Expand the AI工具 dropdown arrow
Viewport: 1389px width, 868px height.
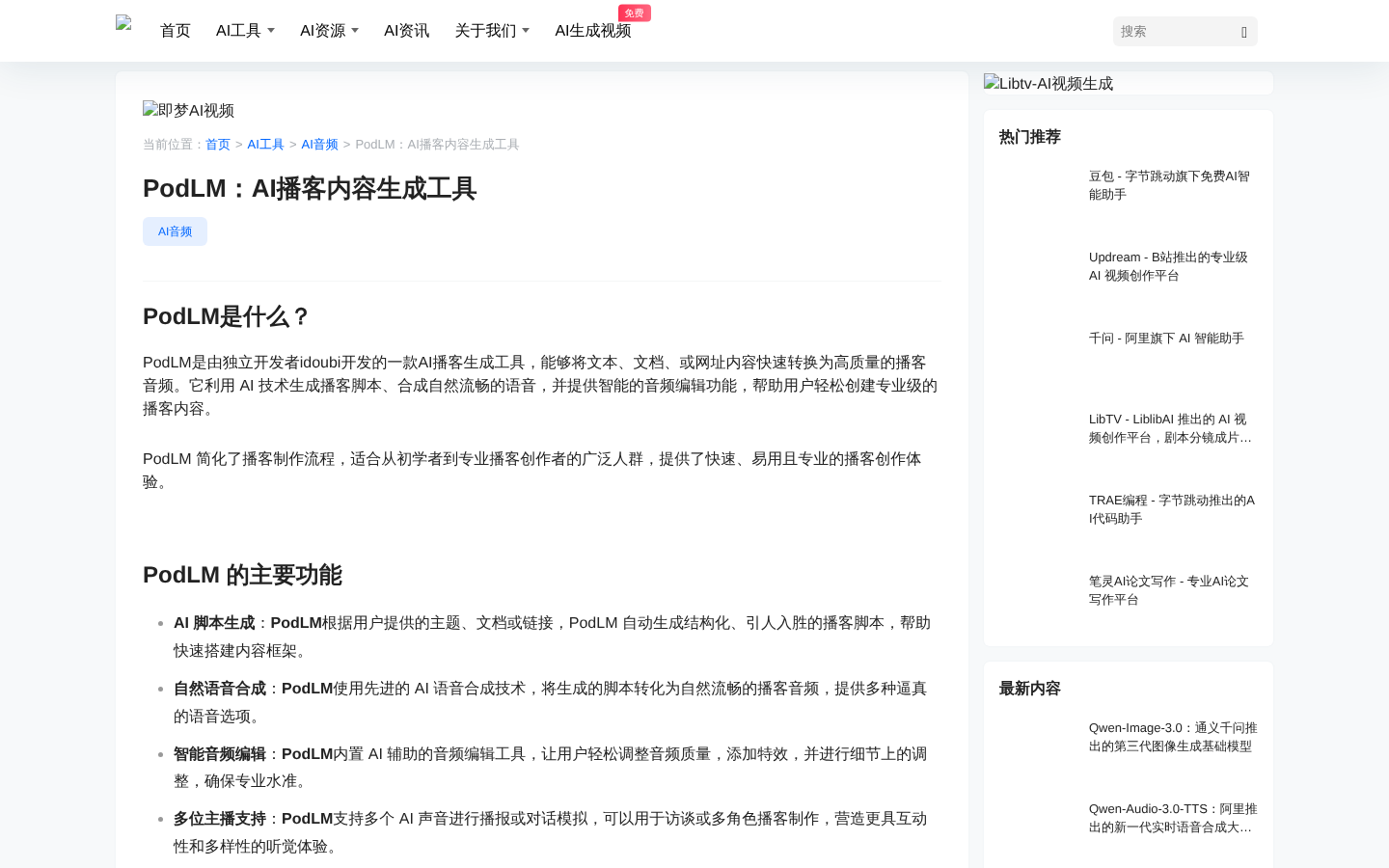[271, 31]
